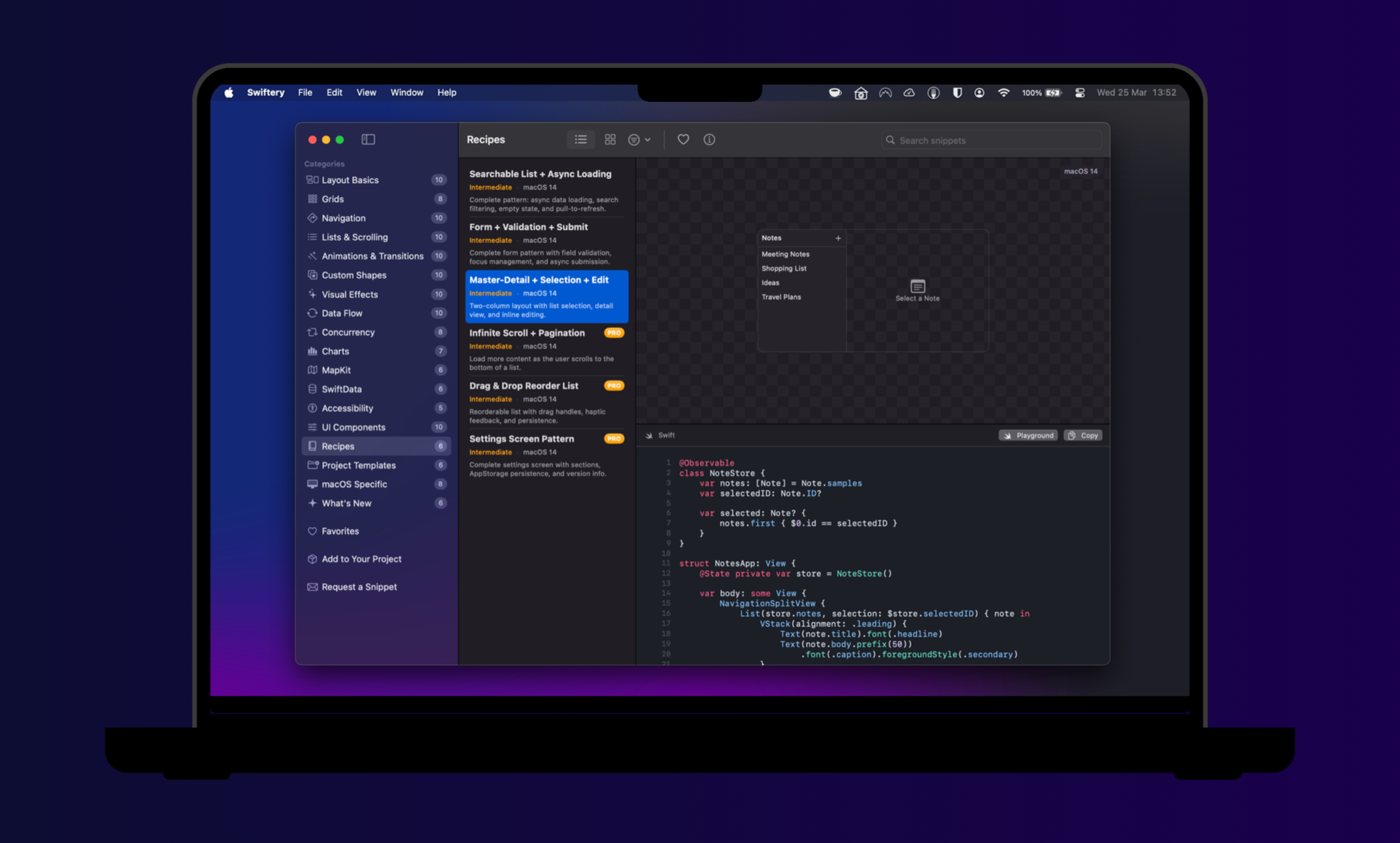
Task: Click PRO badge on Drag & Drop
Action: [614, 386]
